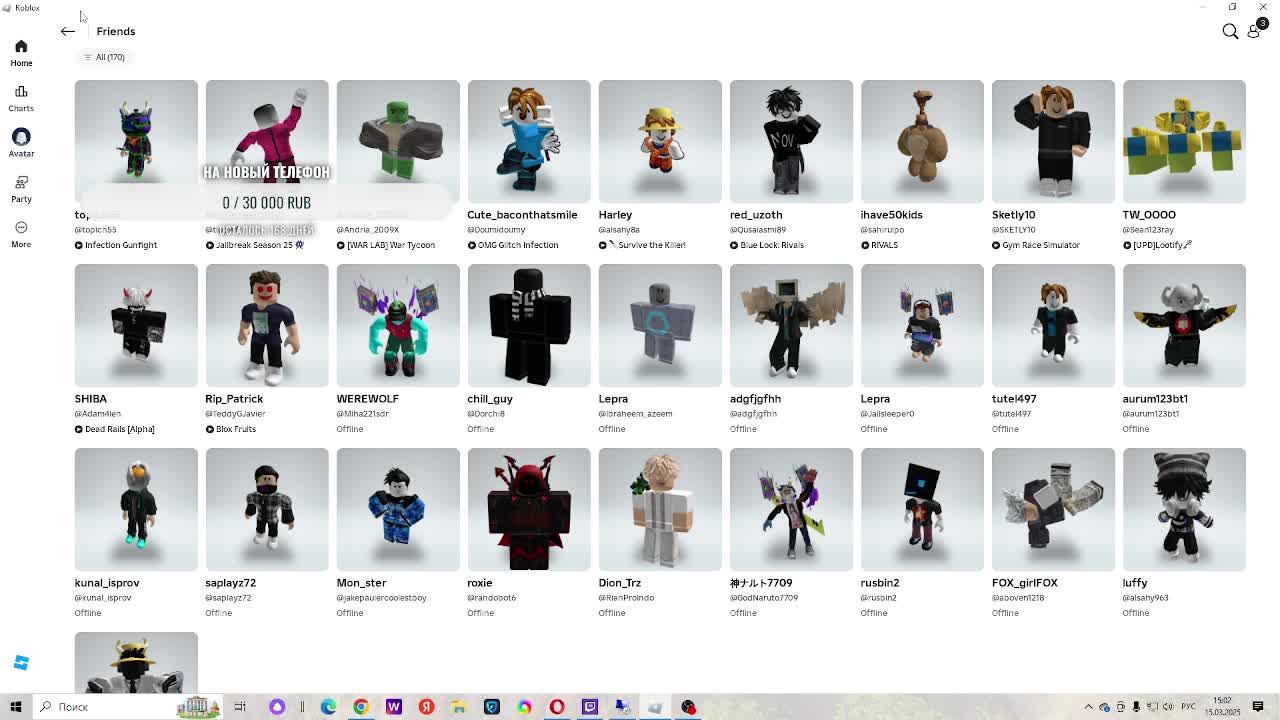Click the search magnifier icon

point(1230,31)
